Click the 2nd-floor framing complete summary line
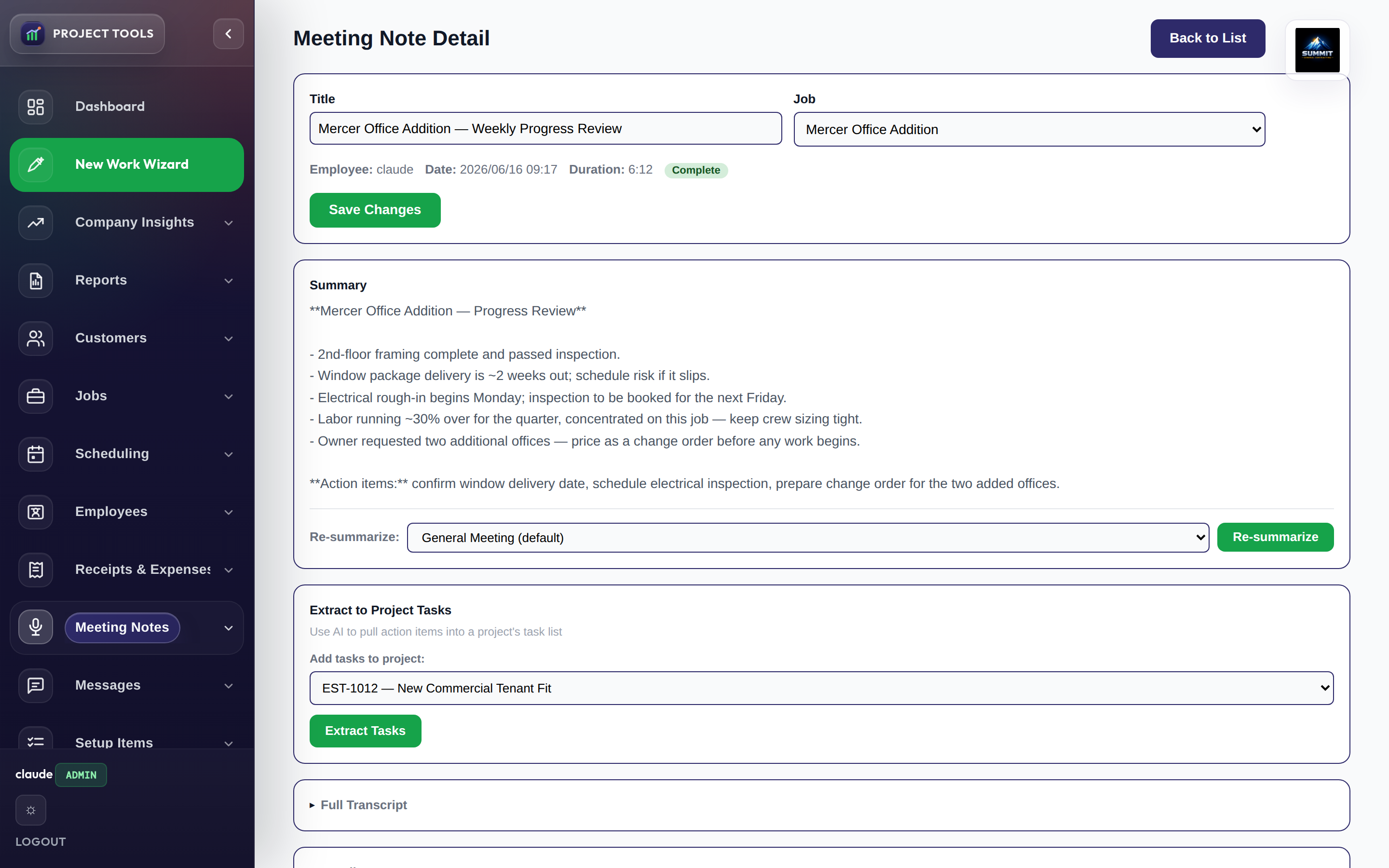The height and width of the screenshot is (868, 1389). 464,354
